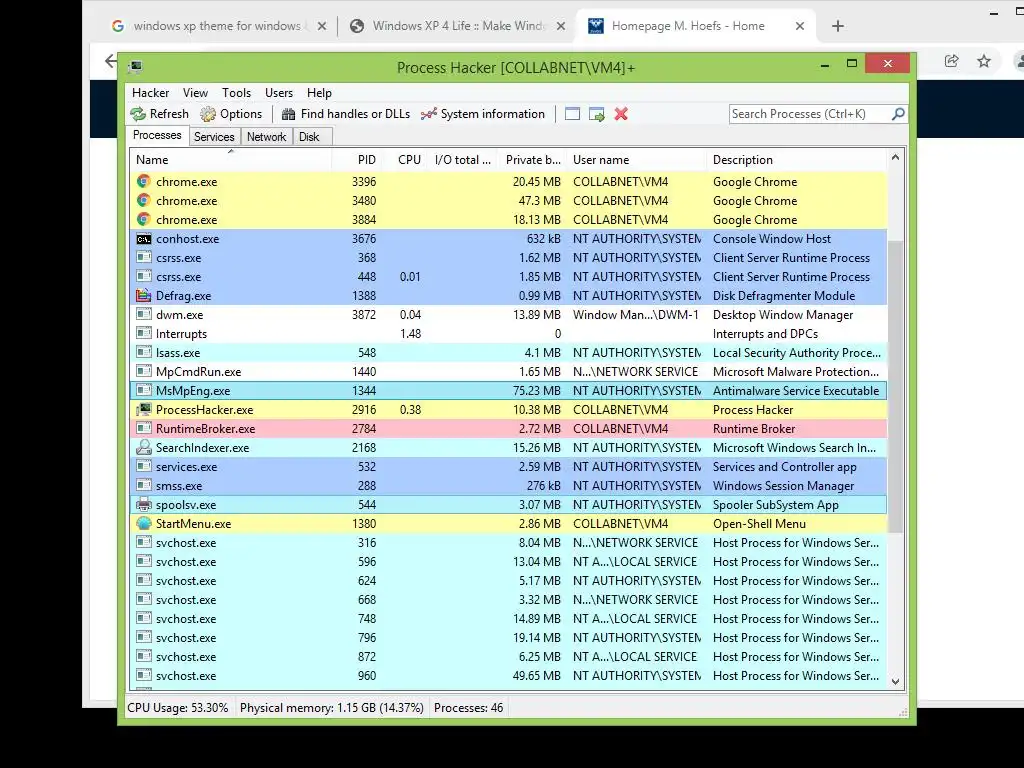
Task: Open the Options gear icon
Action: click(x=208, y=114)
